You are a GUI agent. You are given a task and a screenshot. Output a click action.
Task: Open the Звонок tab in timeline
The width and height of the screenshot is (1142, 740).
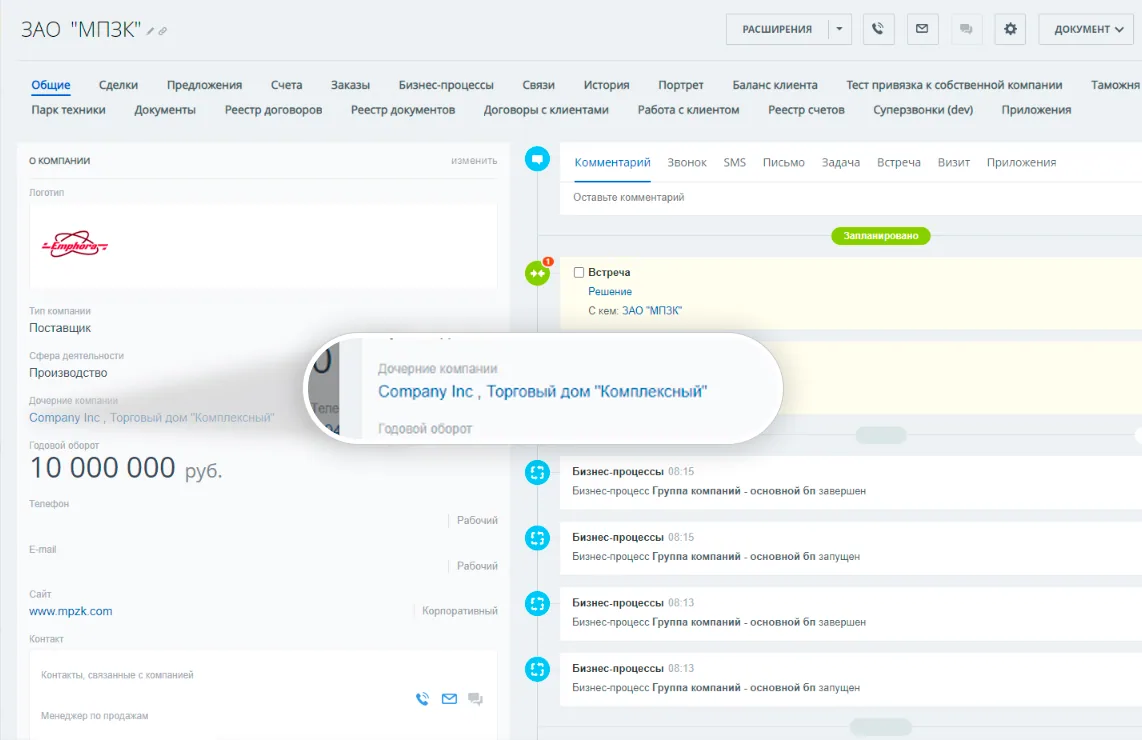point(687,162)
